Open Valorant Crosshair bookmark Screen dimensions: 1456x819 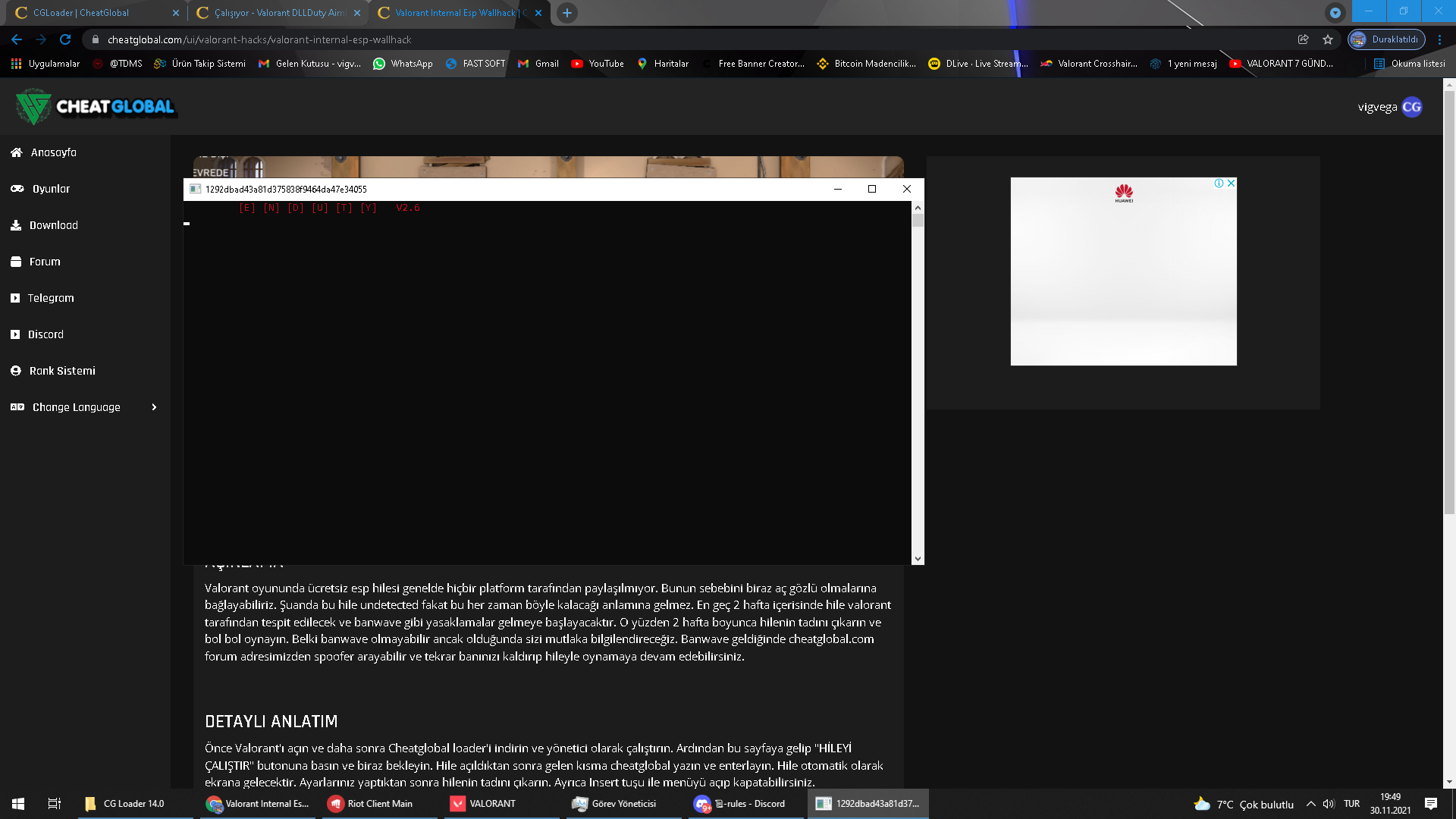click(x=1088, y=64)
